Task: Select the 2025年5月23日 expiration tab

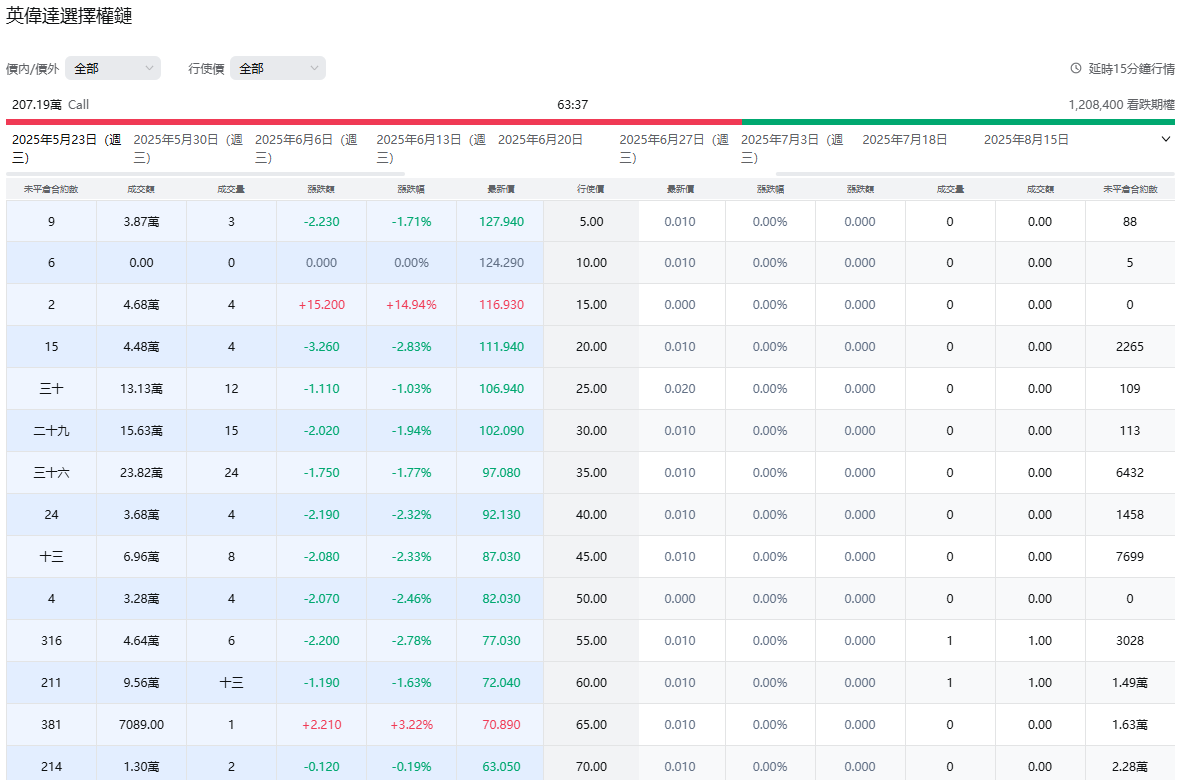Action: click(66, 148)
